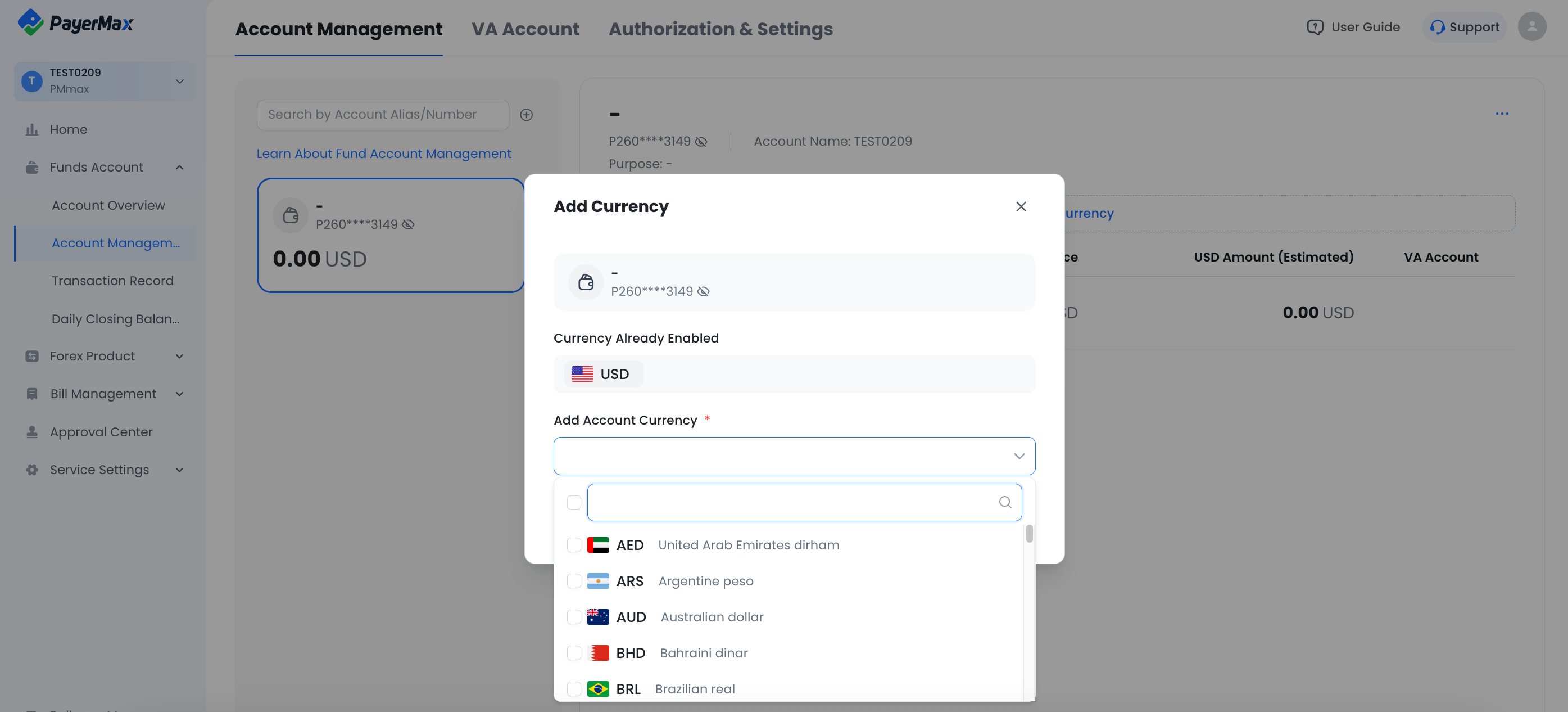Go to Account Overview
Image resolution: width=1568 pixels, height=712 pixels.
[x=108, y=205]
